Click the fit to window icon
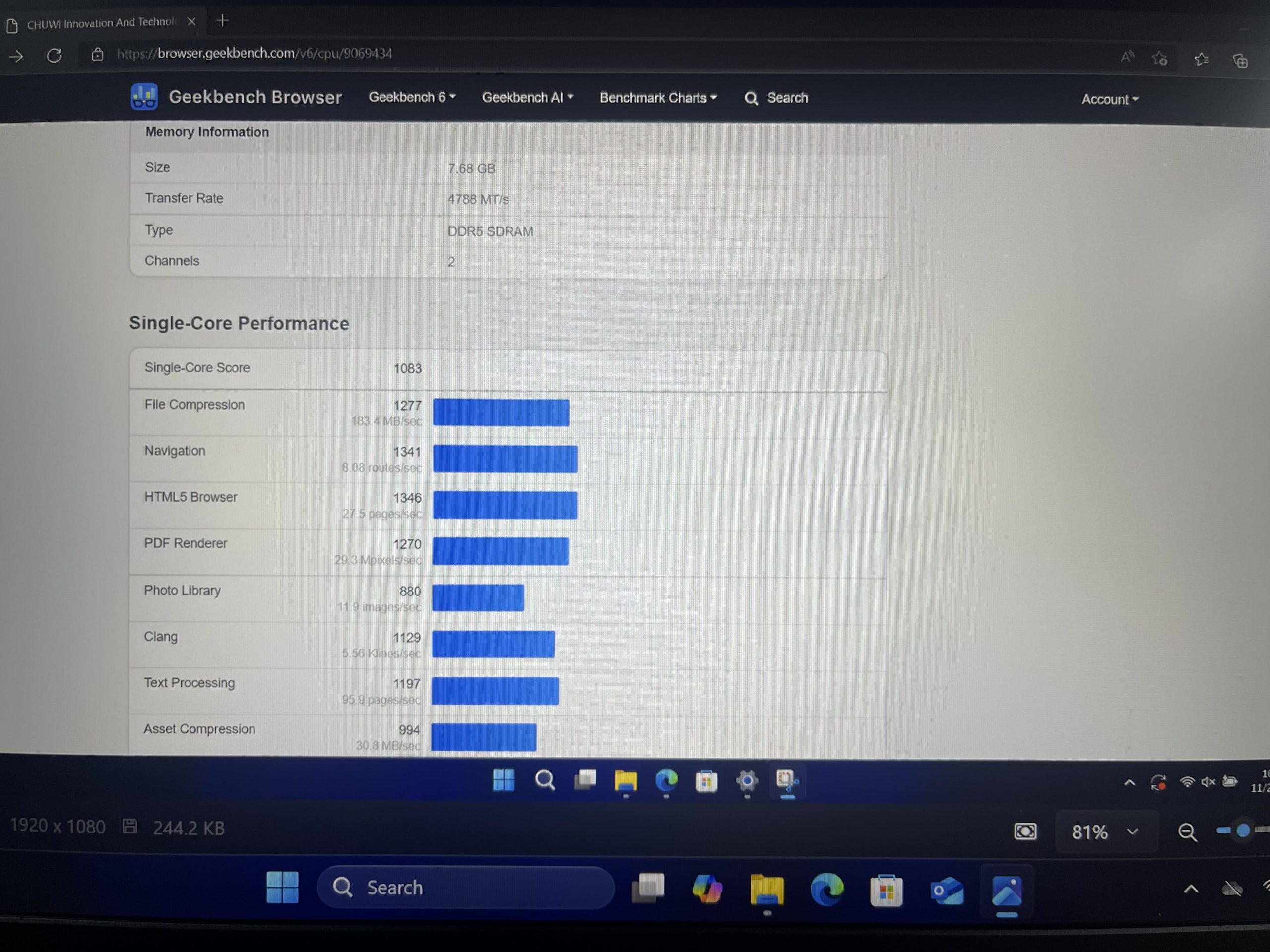Viewport: 1270px width, 952px height. click(x=1025, y=831)
